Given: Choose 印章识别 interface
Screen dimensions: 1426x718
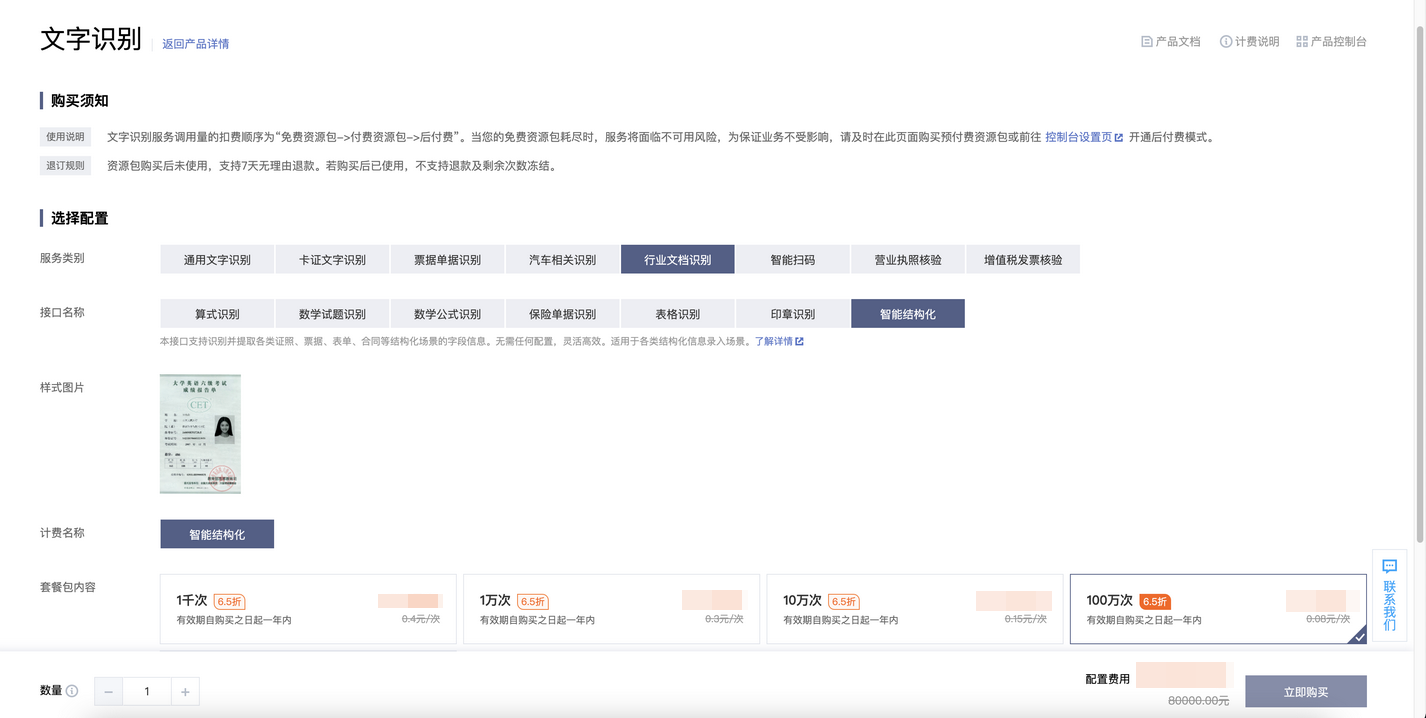Looking at the screenshot, I should coord(792,314).
